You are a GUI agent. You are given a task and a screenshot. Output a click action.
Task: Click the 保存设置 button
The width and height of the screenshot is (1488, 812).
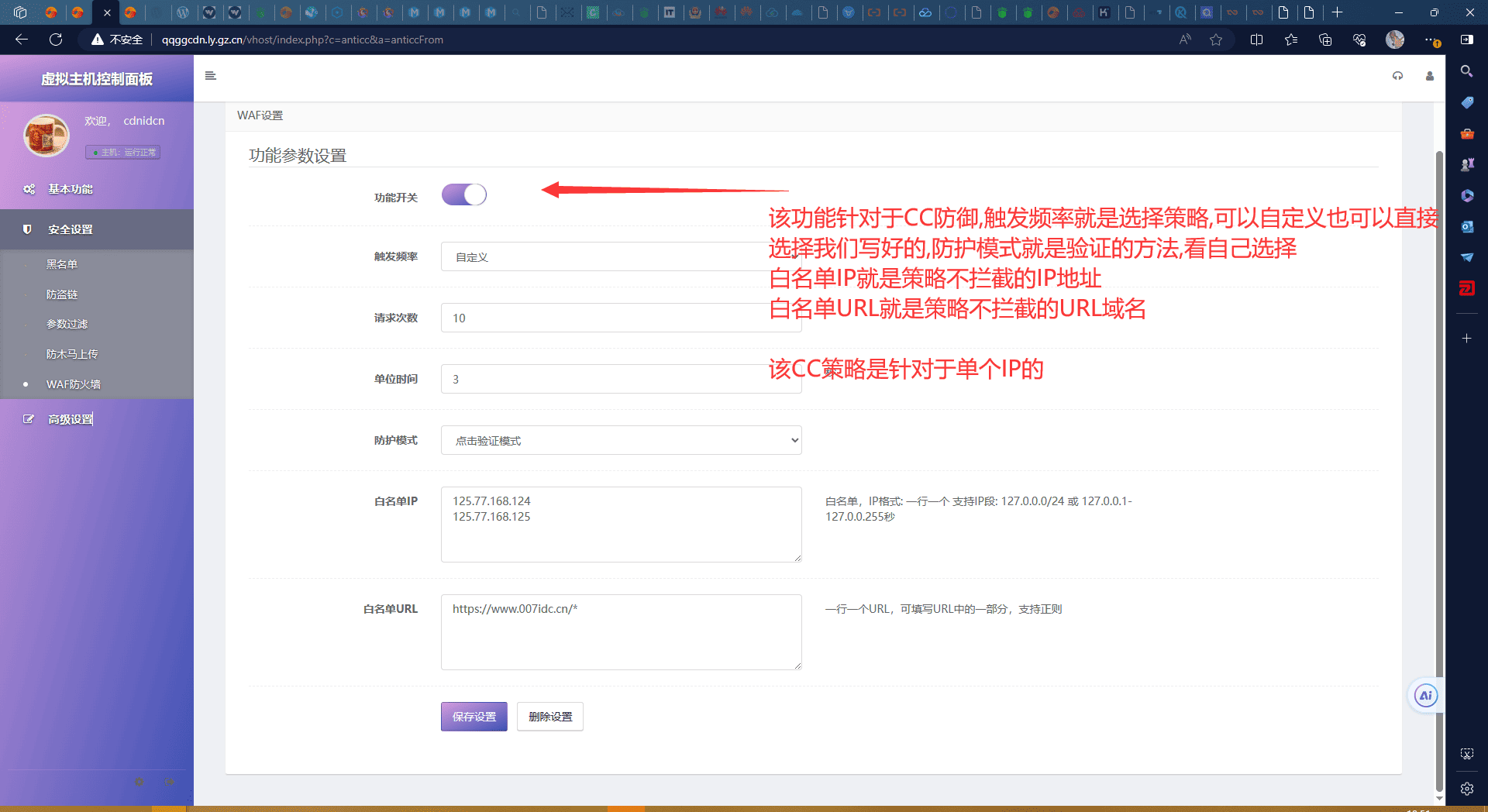click(x=474, y=717)
